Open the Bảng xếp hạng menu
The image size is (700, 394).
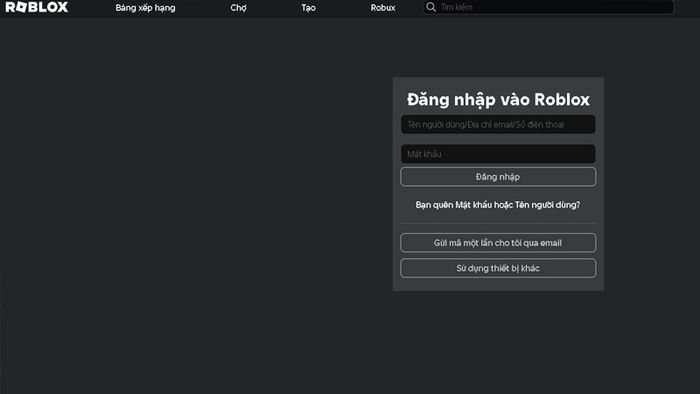click(145, 8)
